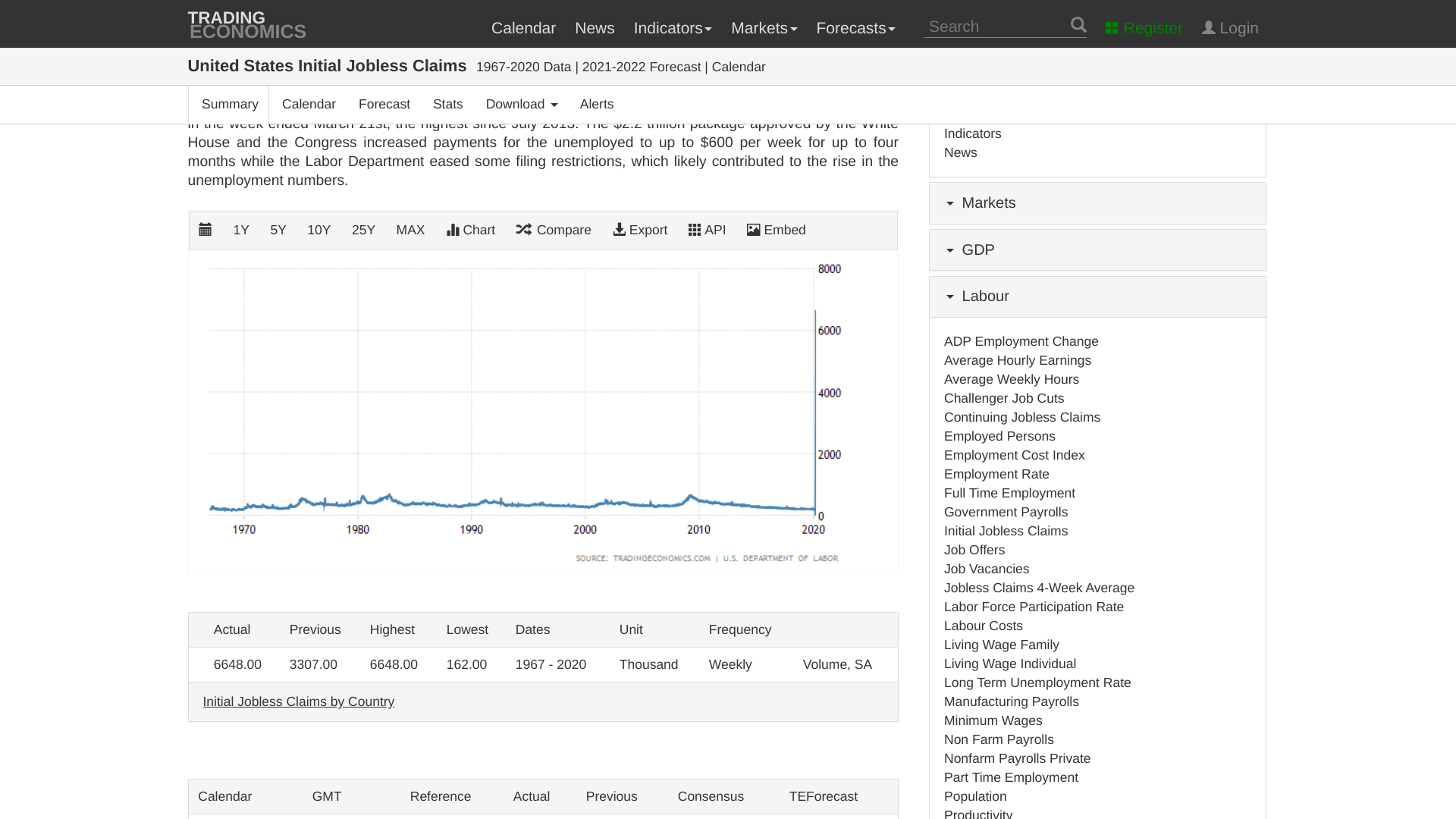The image size is (1456, 819).
Task: Open Initial Jobless Claims sidebar link
Action: [x=1006, y=531]
